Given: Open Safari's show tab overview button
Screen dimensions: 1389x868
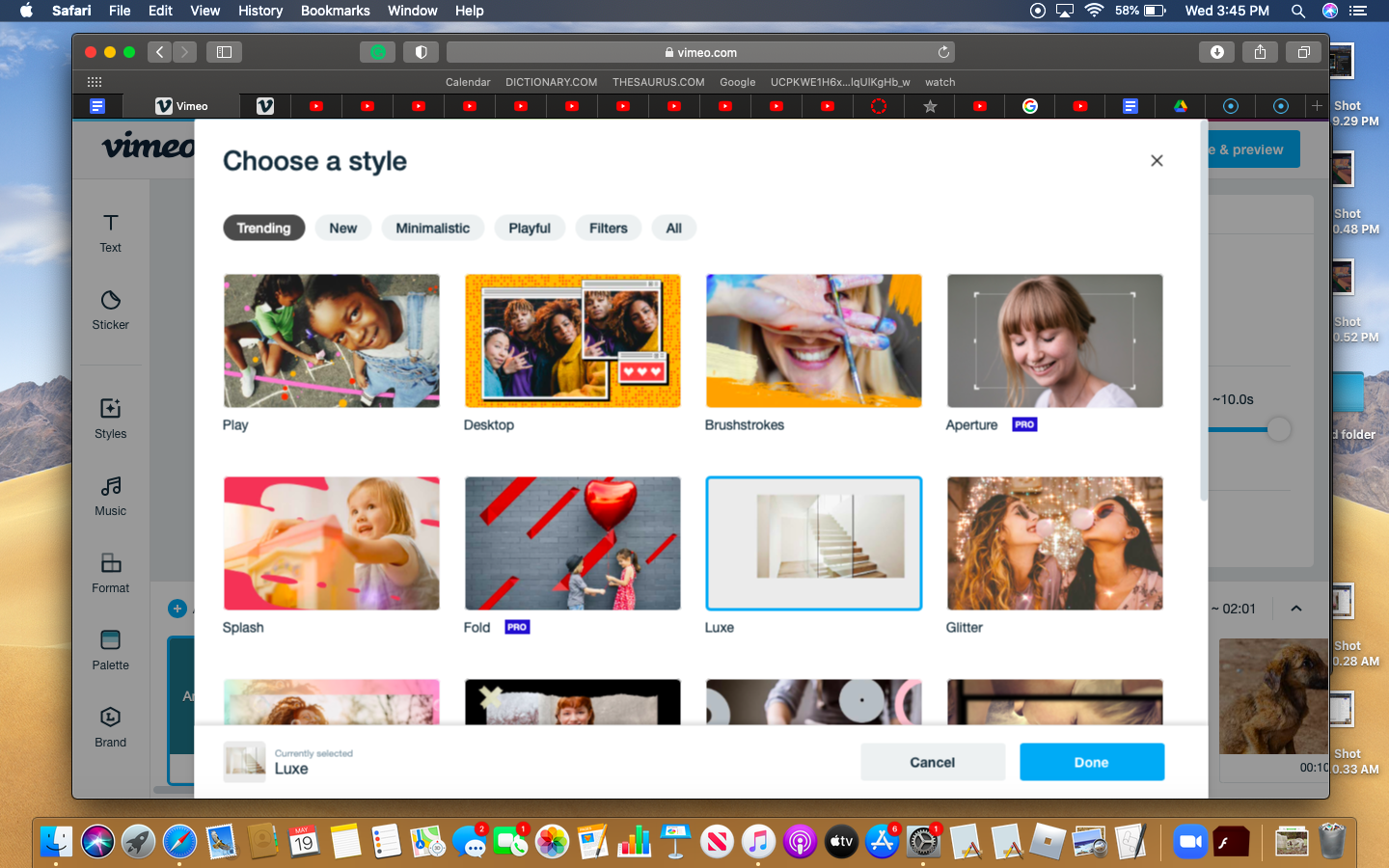Looking at the screenshot, I should [x=1303, y=52].
